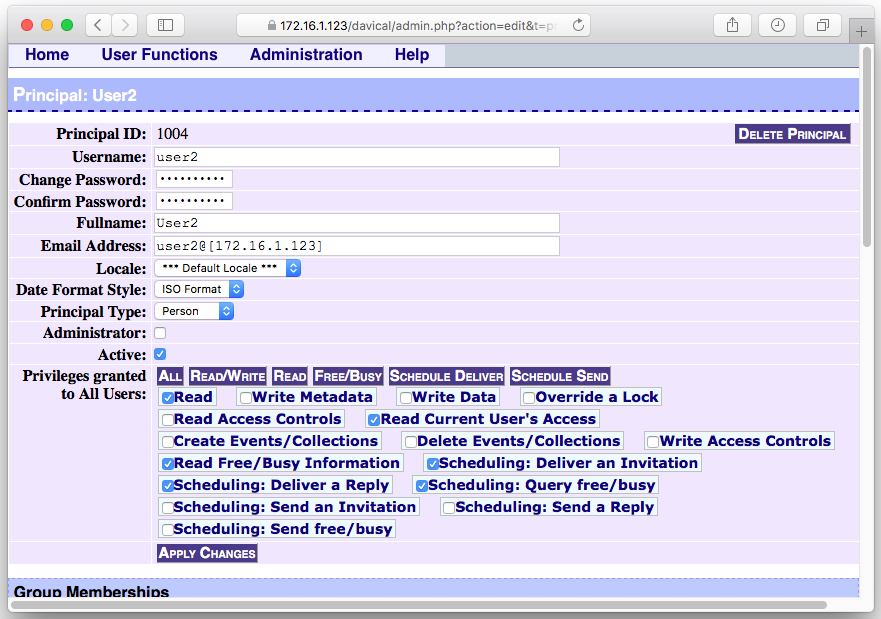Open the Home menu
This screenshot has height=619, width=881.
tap(47, 54)
